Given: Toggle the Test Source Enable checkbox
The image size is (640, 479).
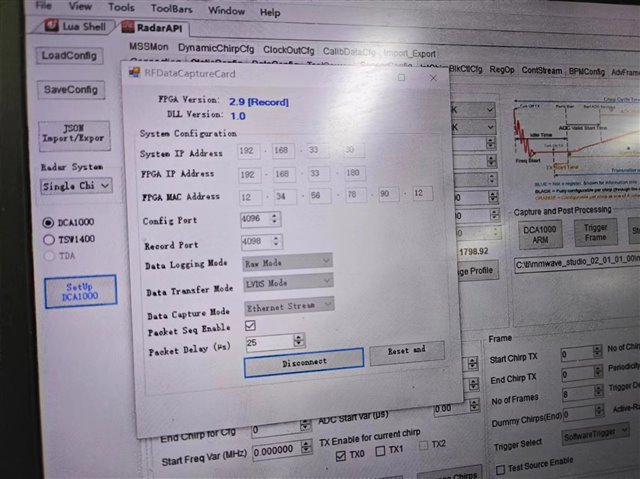Looking at the screenshot, I should [500, 469].
